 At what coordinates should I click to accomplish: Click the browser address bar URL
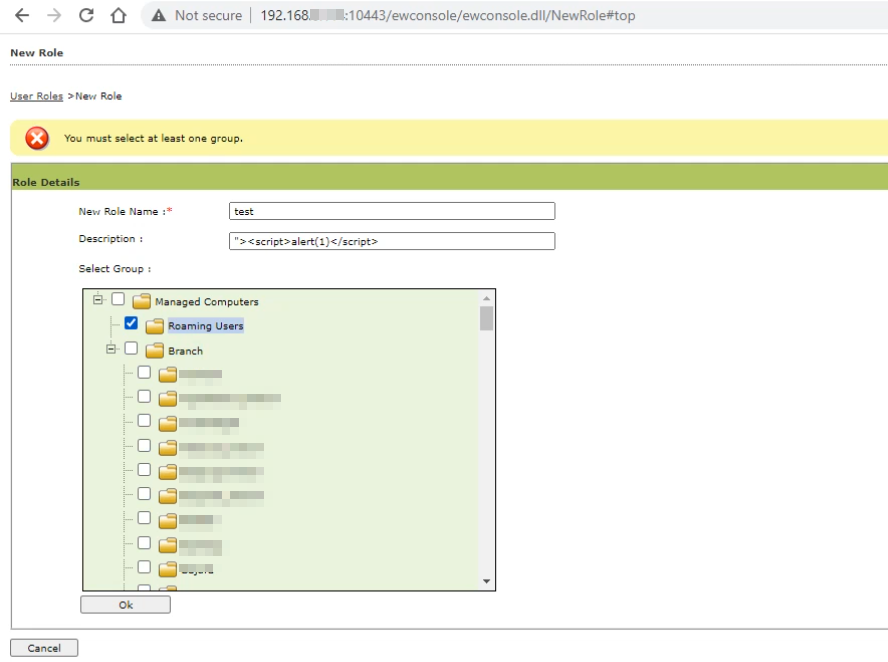[x=447, y=16]
